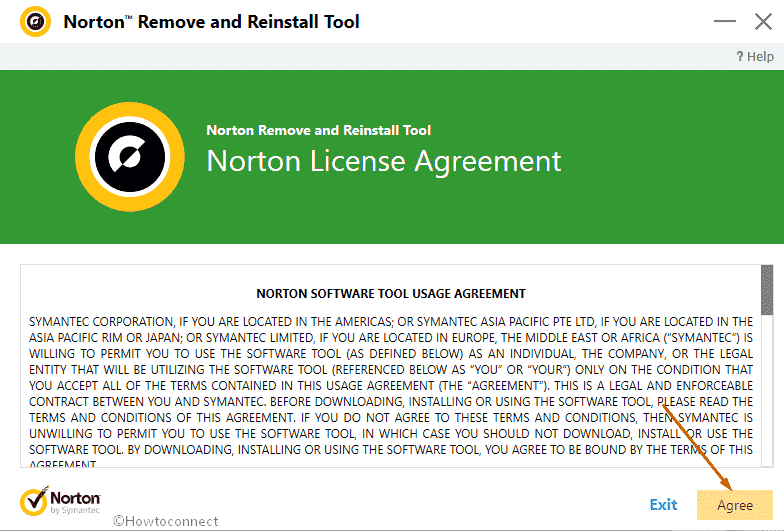
Task: Click the Exit link
Action: (x=663, y=505)
